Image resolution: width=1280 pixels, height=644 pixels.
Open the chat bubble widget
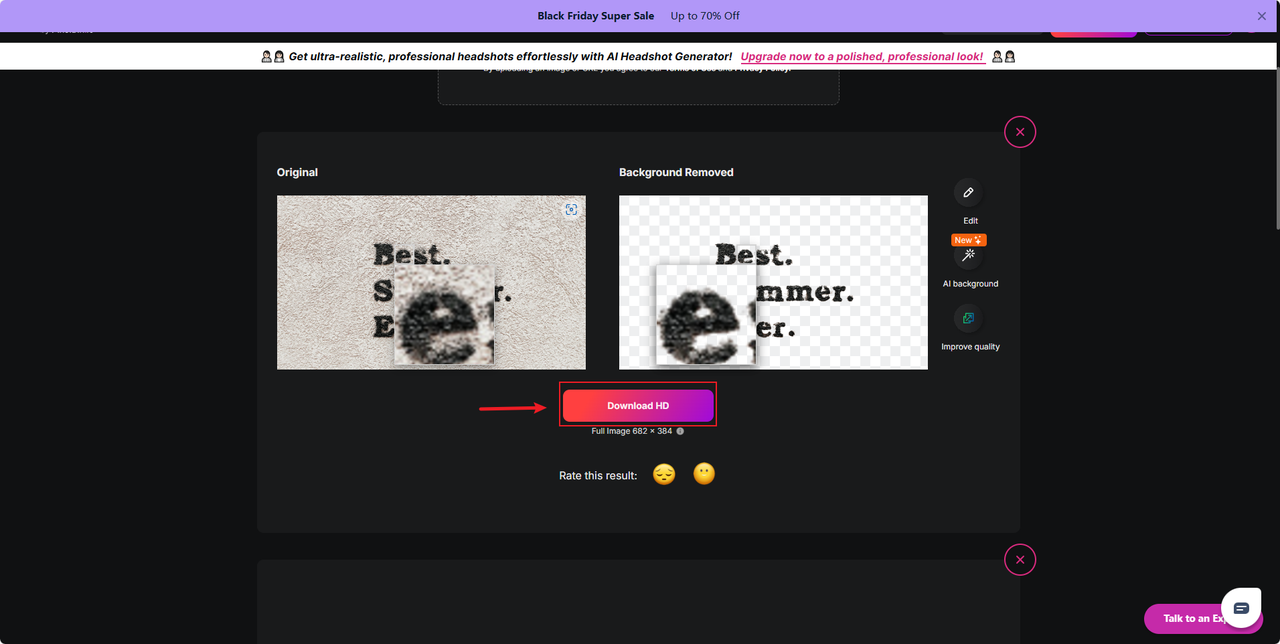click(1241, 608)
